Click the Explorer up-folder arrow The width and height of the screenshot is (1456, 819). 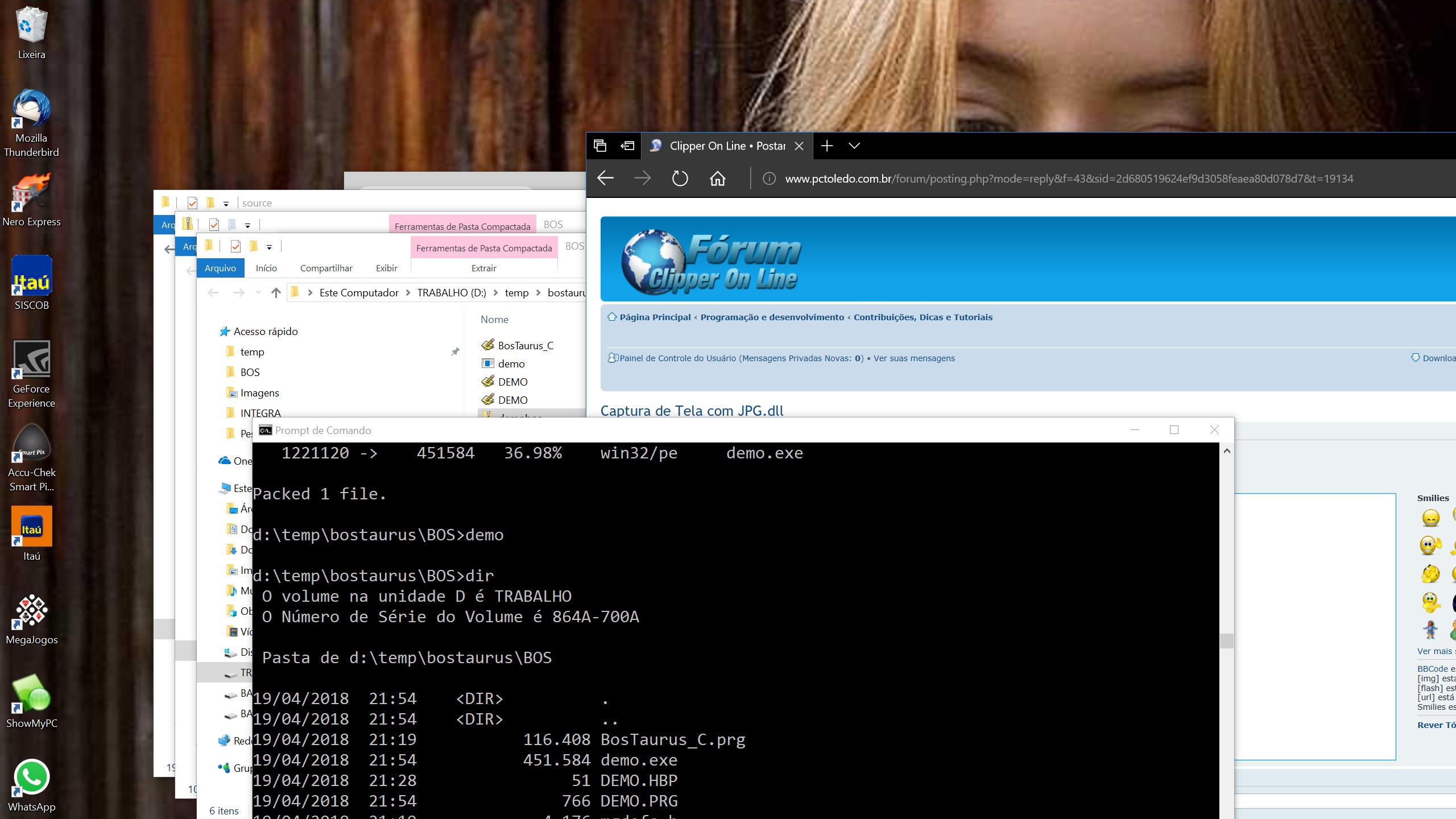coord(276,293)
